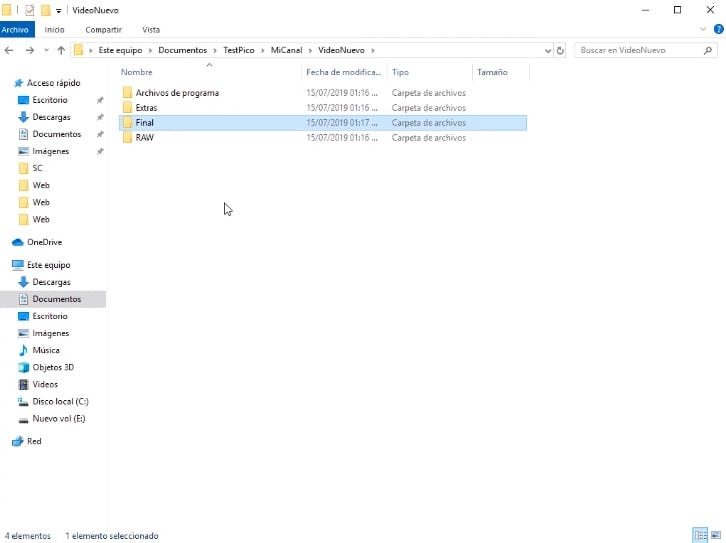Screen dimensions: 726x543
Task: Select Disco local (C:) in sidebar
Action: point(60,401)
